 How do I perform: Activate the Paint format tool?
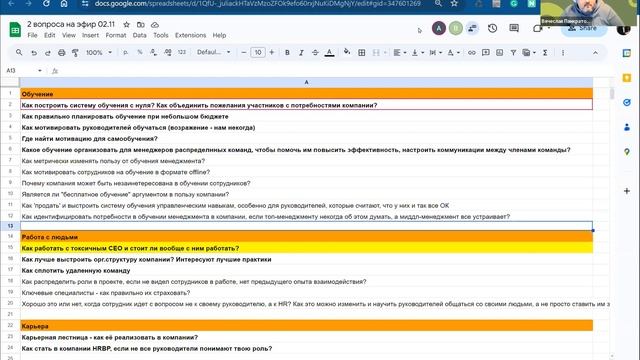coord(75,53)
